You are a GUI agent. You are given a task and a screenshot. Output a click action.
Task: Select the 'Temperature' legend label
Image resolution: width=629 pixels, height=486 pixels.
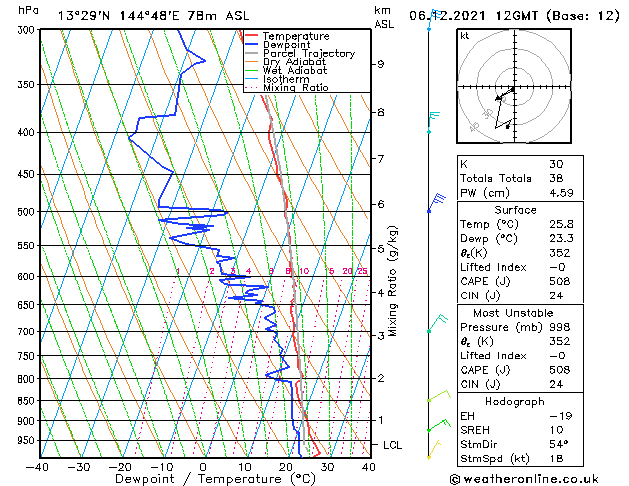(x=296, y=36)
